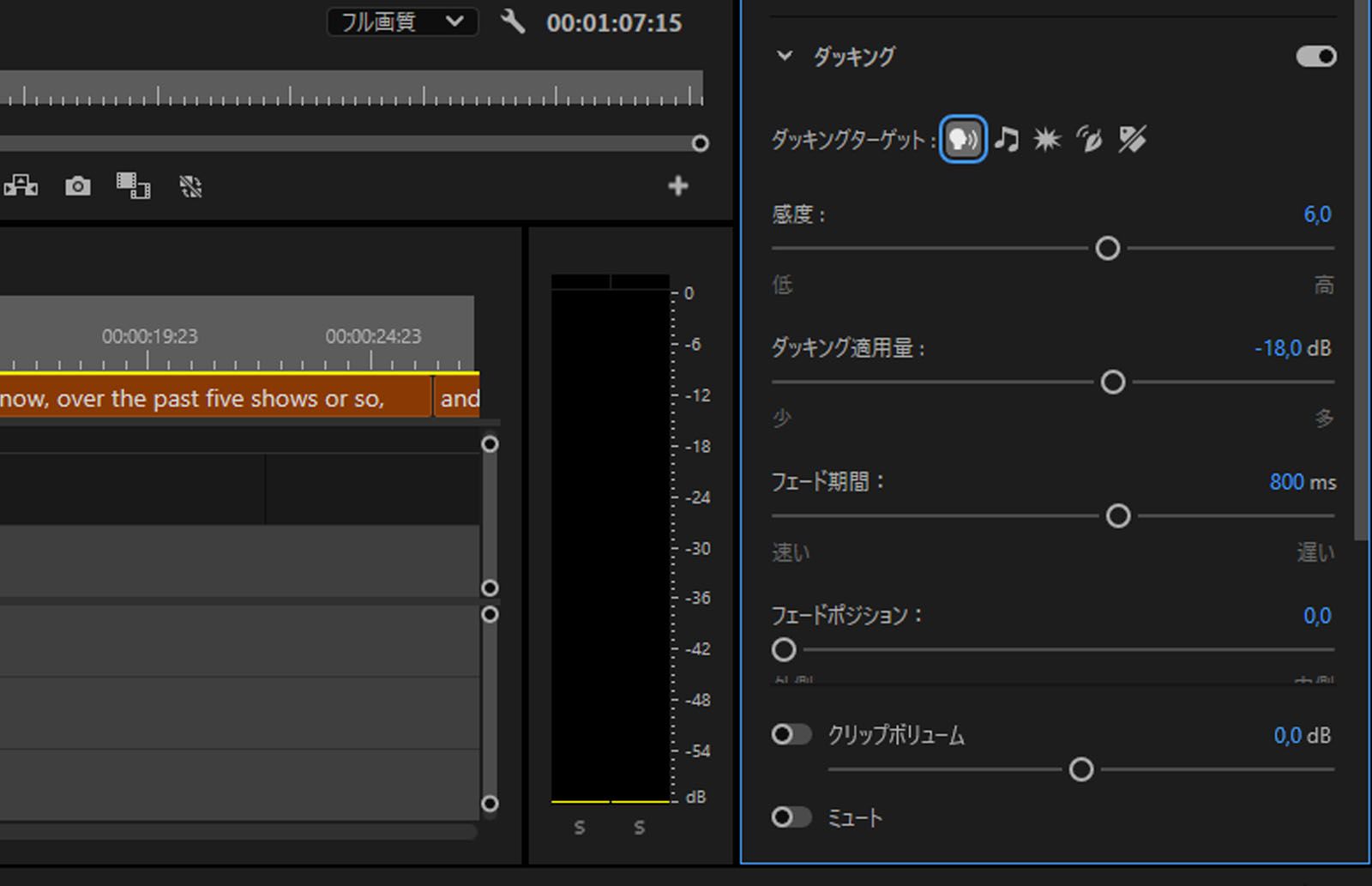This screenshot has width=1372, height=886.
Task: Click the ダッキング section heading text
Action: [853, 57]
